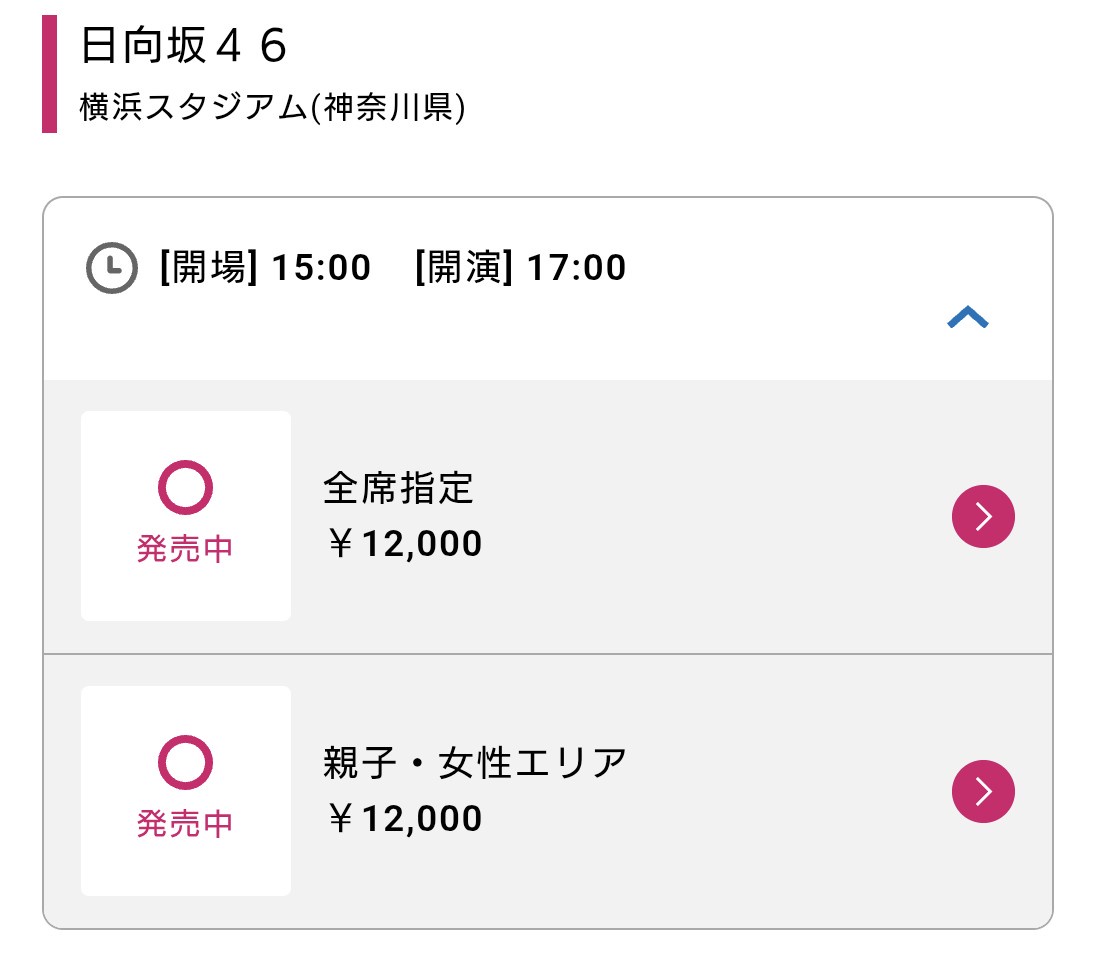Click the clock icon beside door time
Screen dimensions: 1096x964
click(111, 268)
